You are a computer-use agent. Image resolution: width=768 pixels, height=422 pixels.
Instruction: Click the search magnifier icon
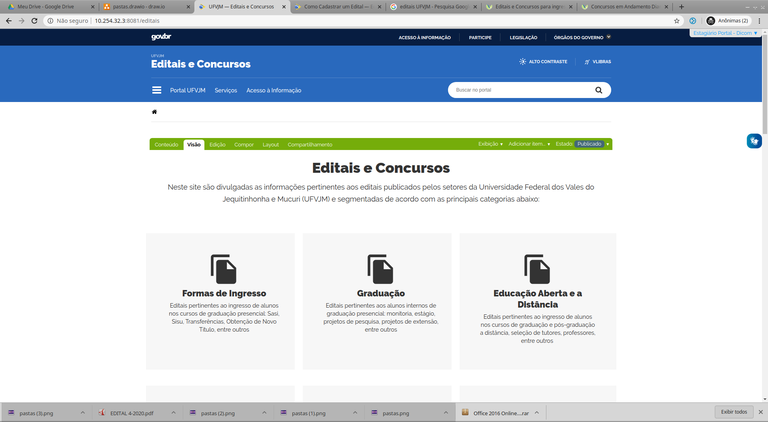598,90
